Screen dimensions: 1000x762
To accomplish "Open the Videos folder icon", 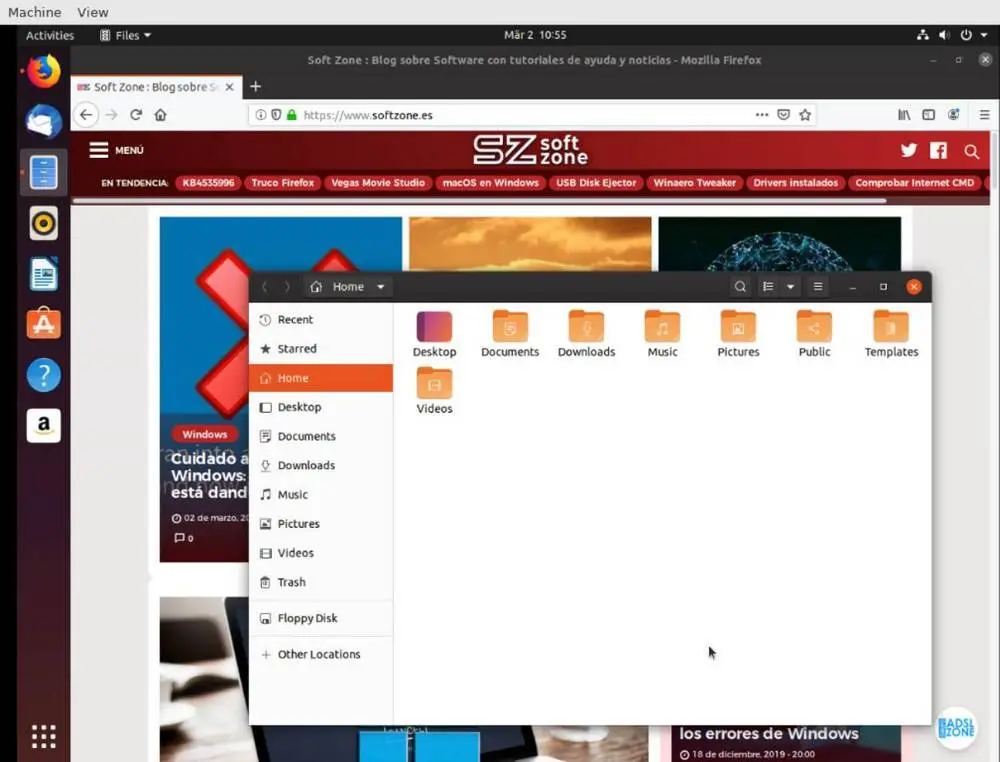I will (x=434, y=391).
